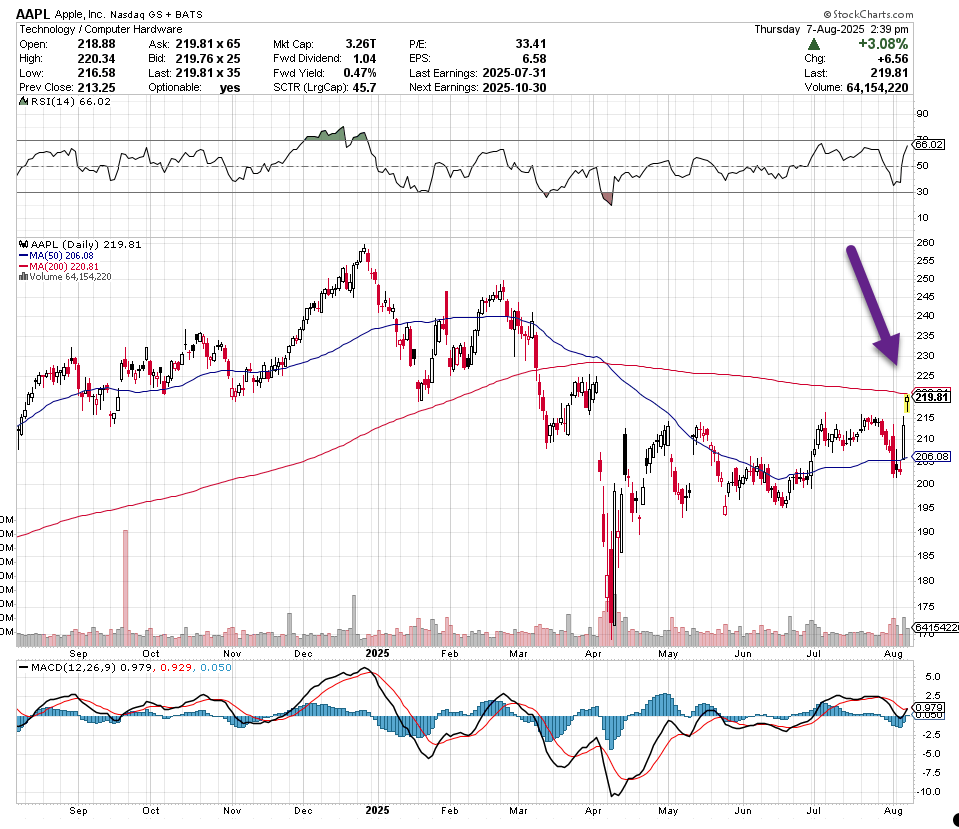This screenshot has width=959, height=829.
Task: Click 'Technology / Computer Hardware' sector text
Action: pos(101,29)
